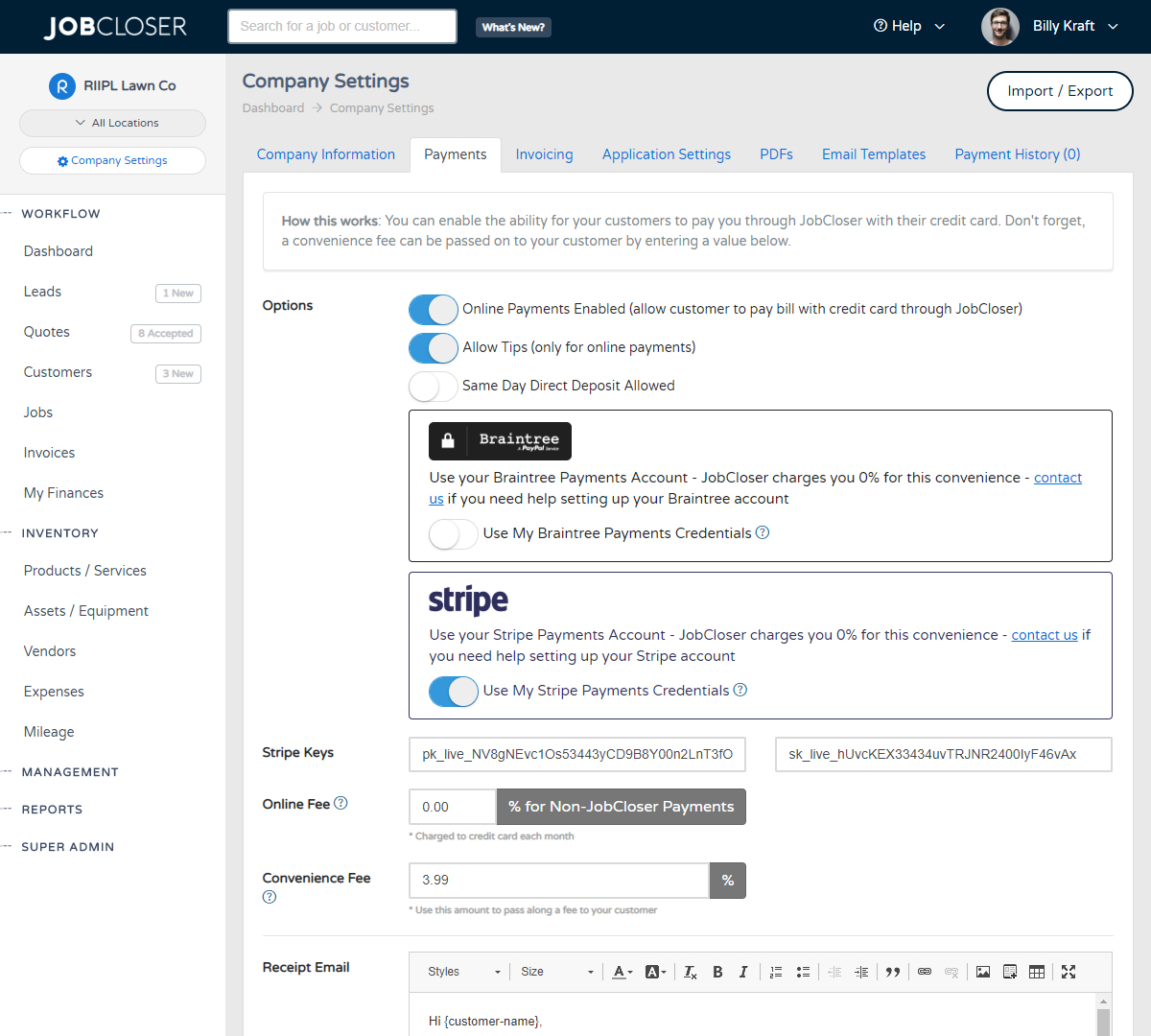Switch to the Invoicing tab
The height and width of the screenshot is (1036, 1151).
coord(544,153)
